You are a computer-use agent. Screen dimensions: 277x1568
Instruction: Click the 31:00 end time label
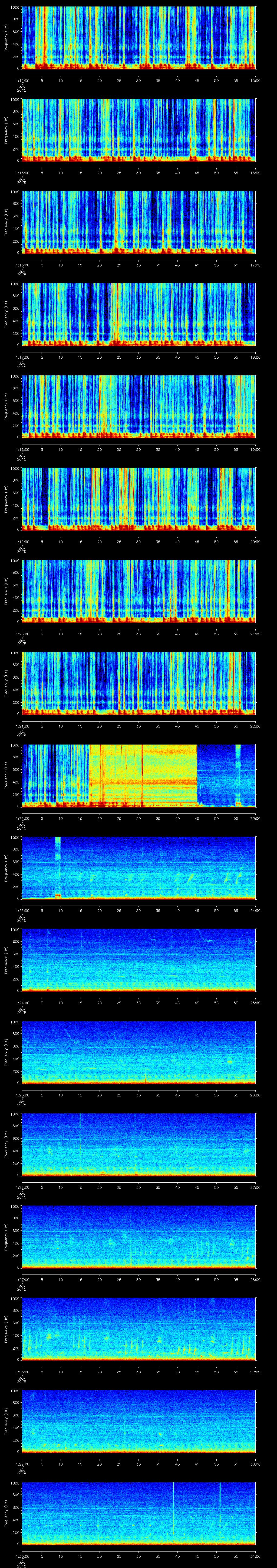tap(256, 1556)
